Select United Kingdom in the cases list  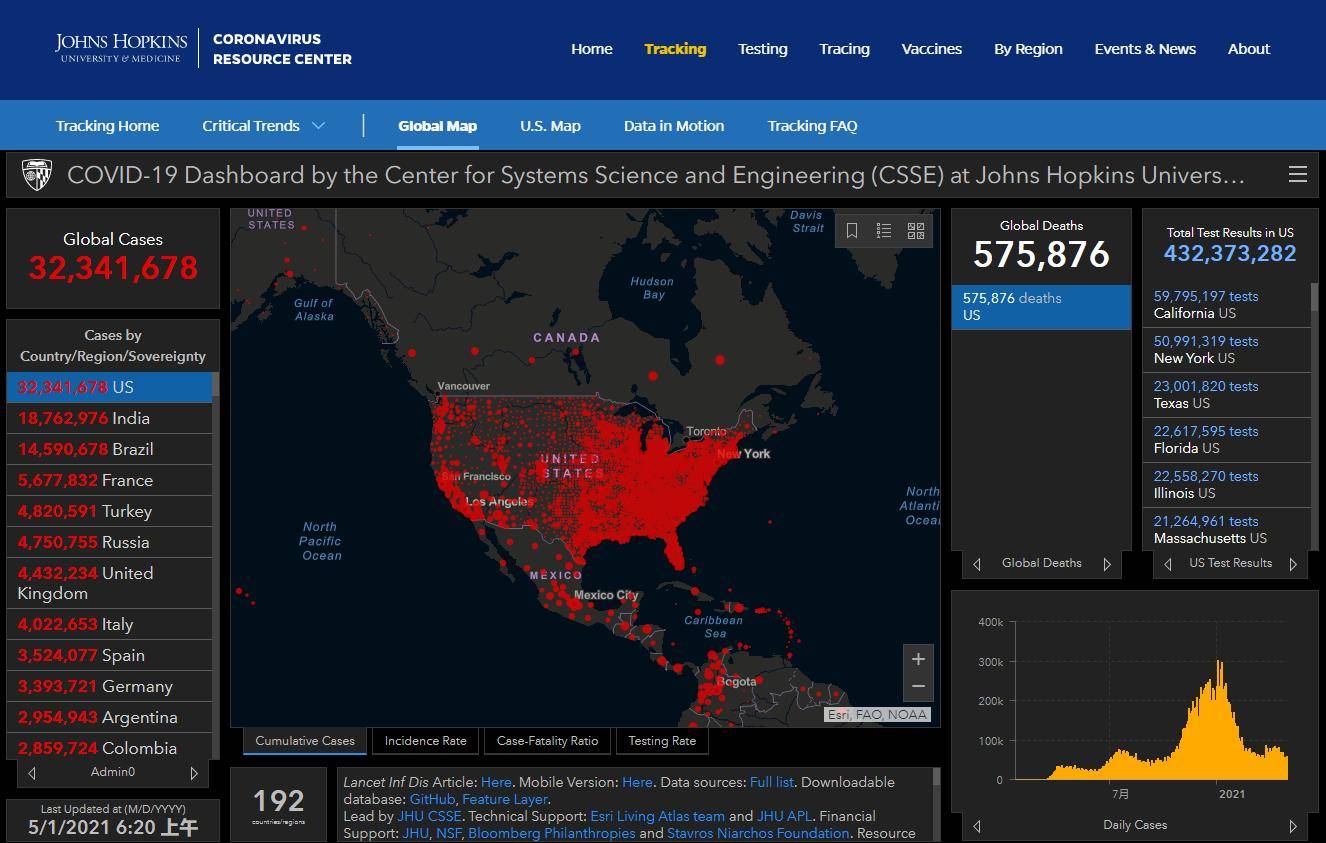pos(109,583)
